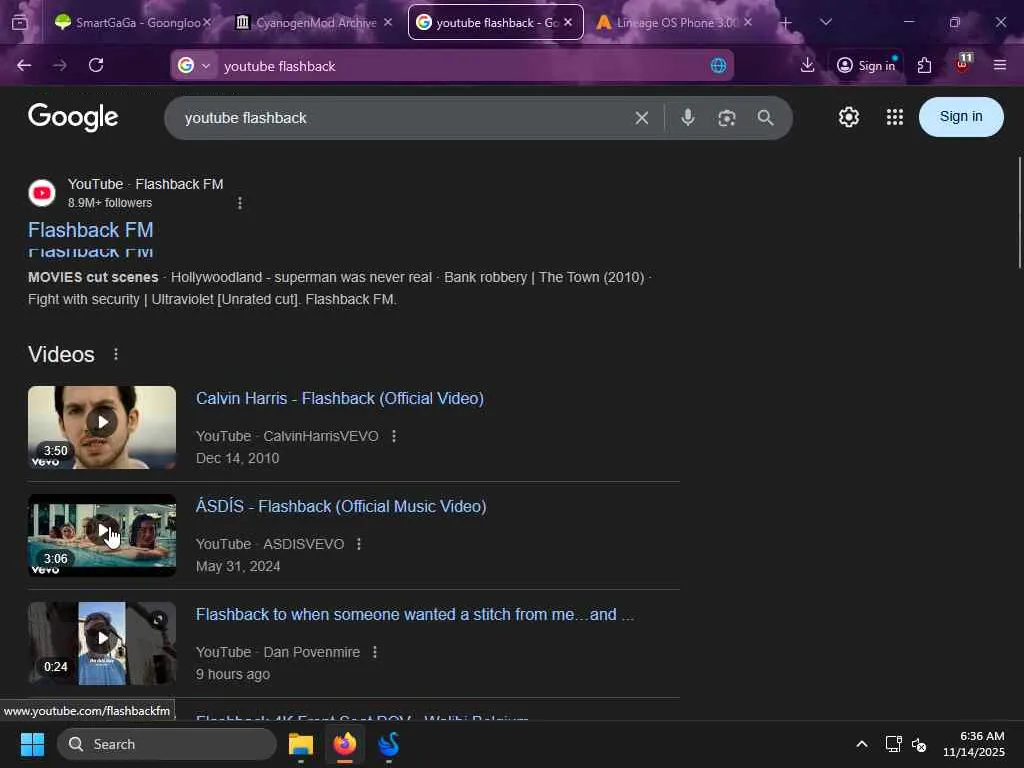Open the Windows Start menu
1024x768 pixels.
tap(32, 744)
